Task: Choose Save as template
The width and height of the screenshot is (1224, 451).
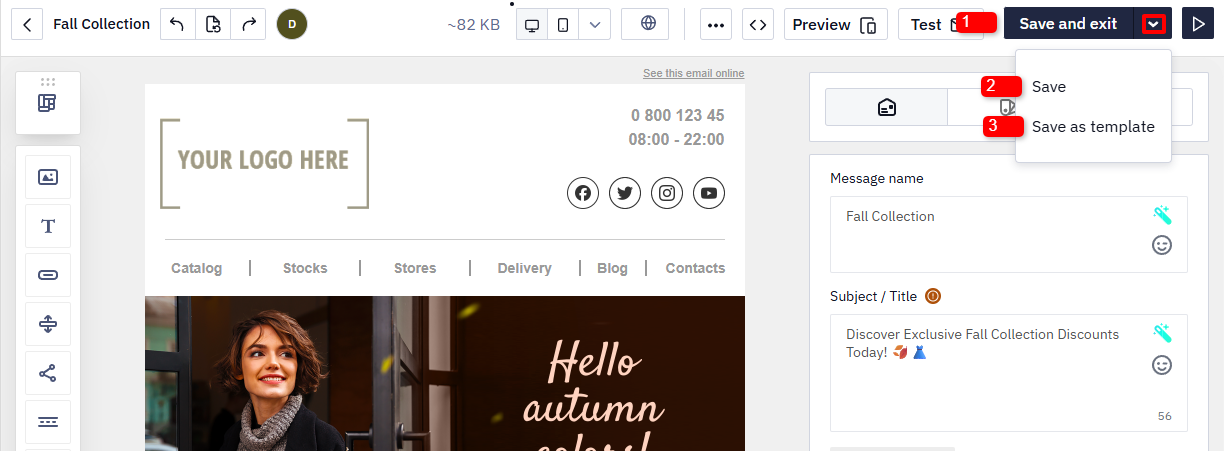Action: pyautogui.click(x=1092, y=127)
